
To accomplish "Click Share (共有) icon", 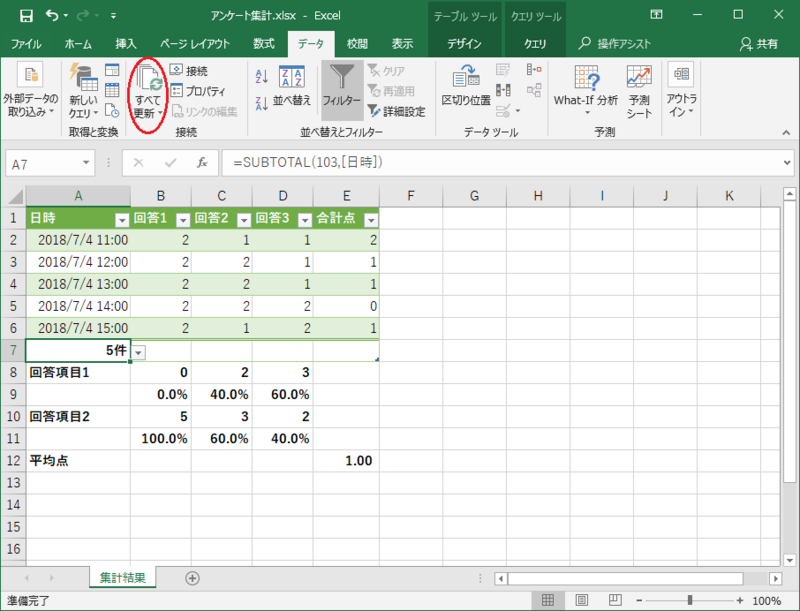I will (x=759, y=44).
